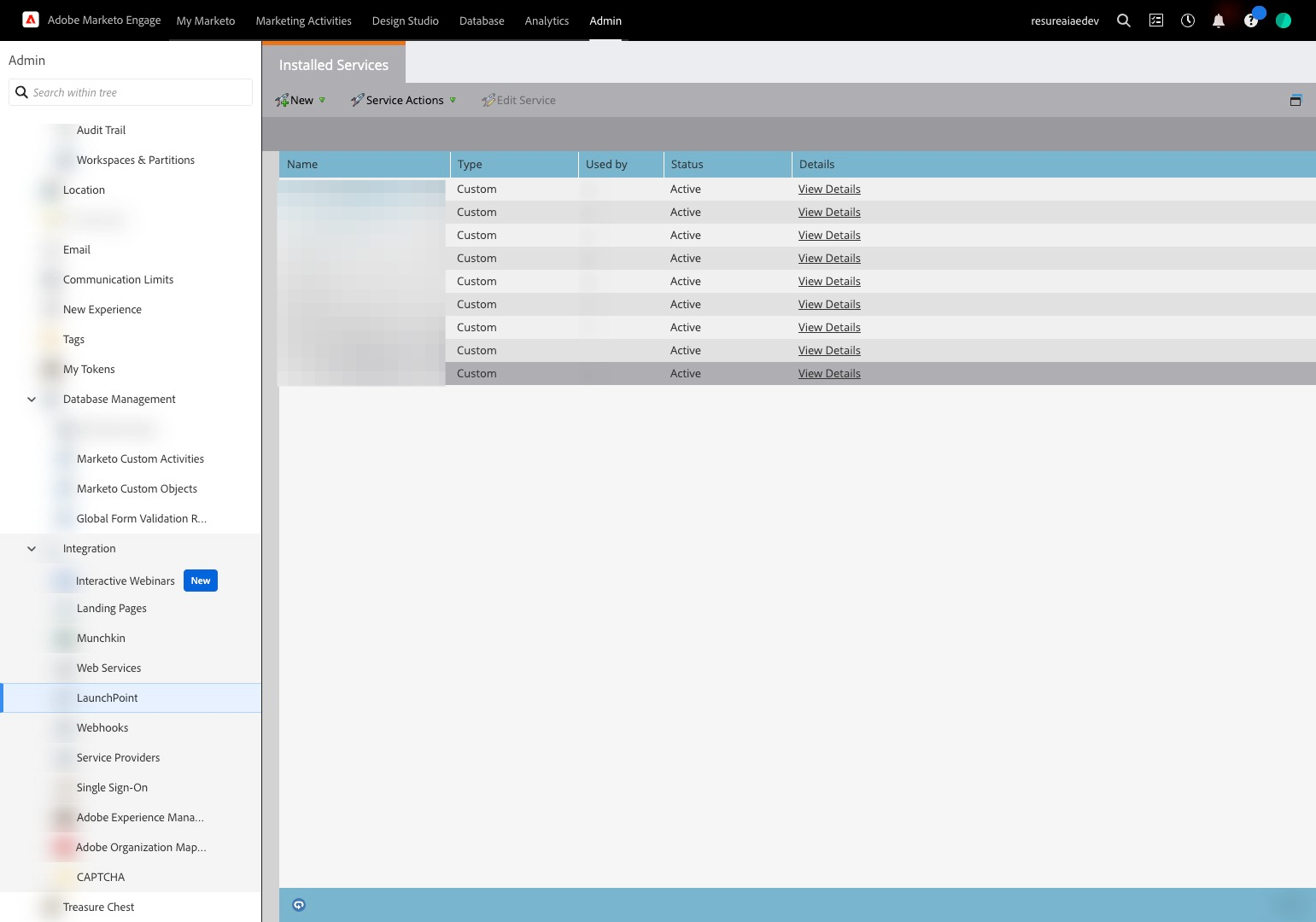This screenshot has height=922, width=1316.
Task: Select the Installed Services tab
Action: [333, 65]
